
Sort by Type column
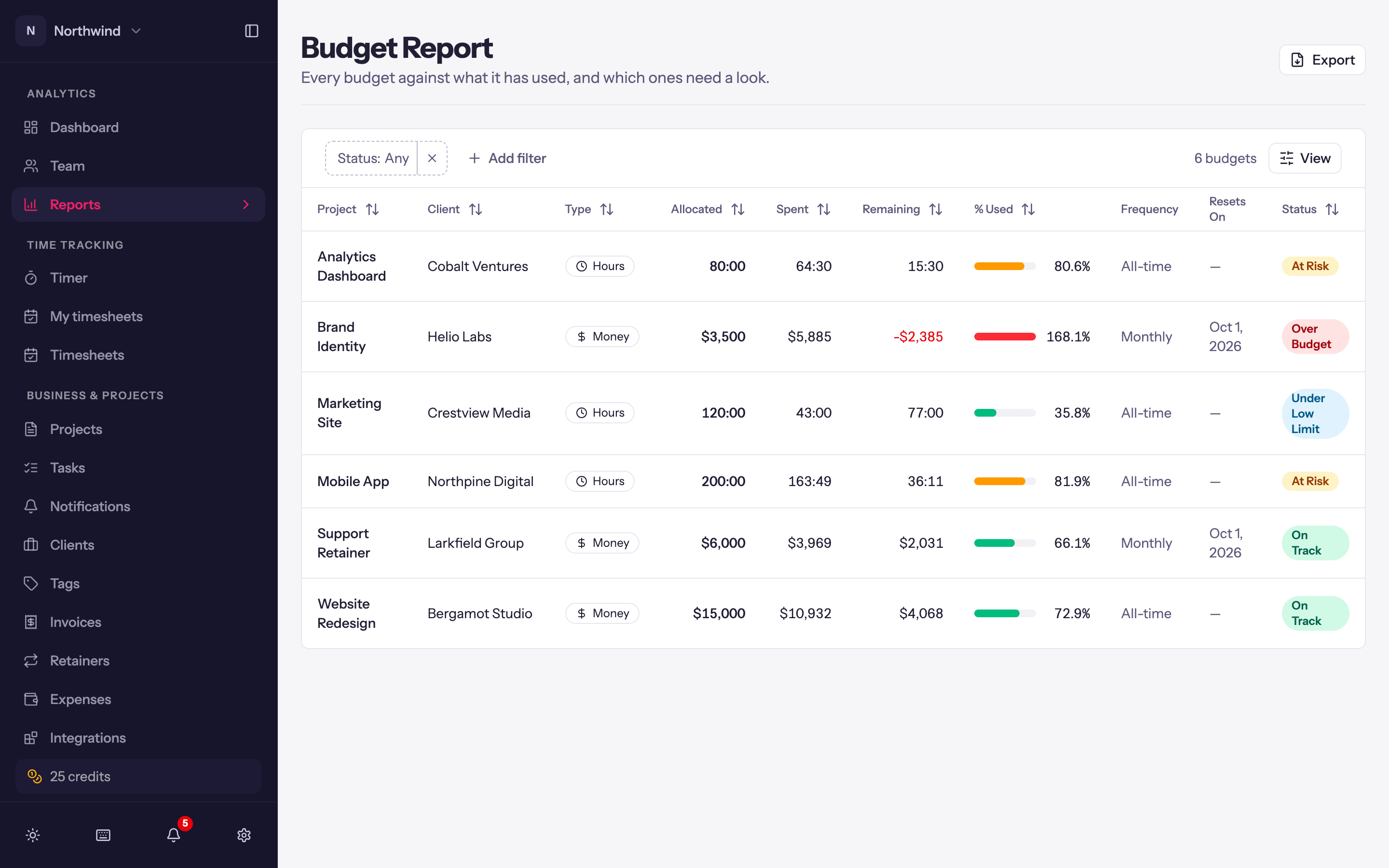point(589,210)
